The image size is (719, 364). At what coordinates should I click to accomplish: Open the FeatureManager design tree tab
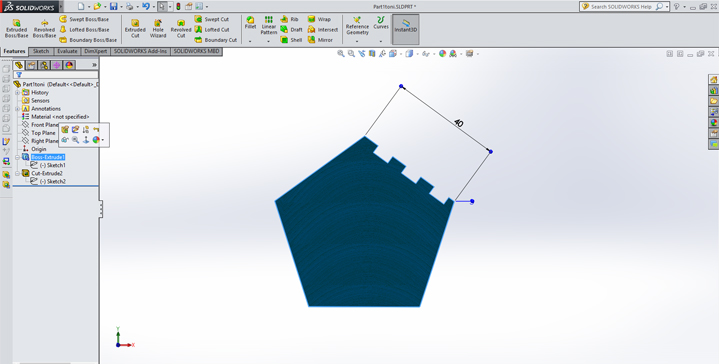[x=18, y=65]
